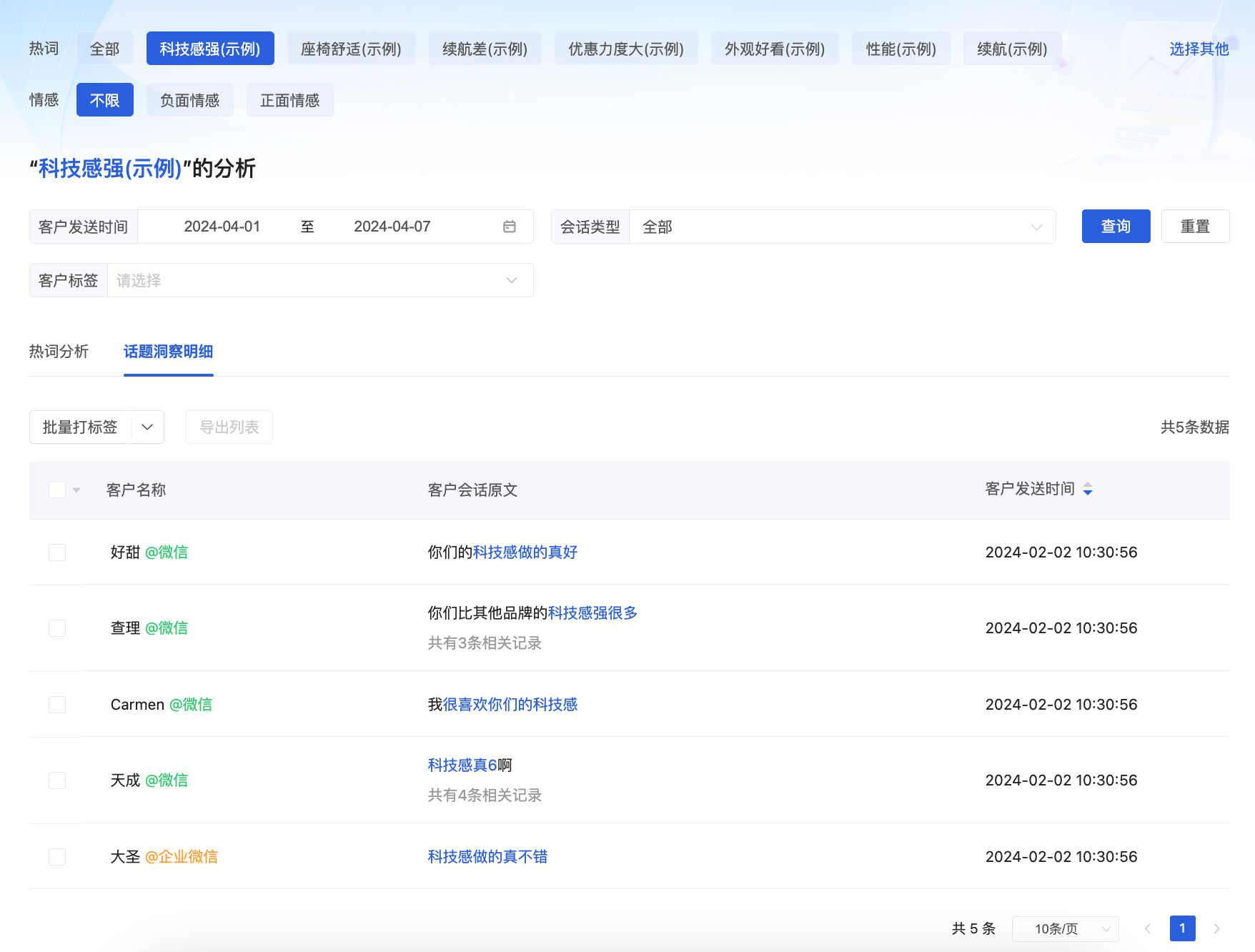The width and height of the screenshot is (1255, 952).
Task: Click 导出列表 button
Action: [x=229, y=427]
